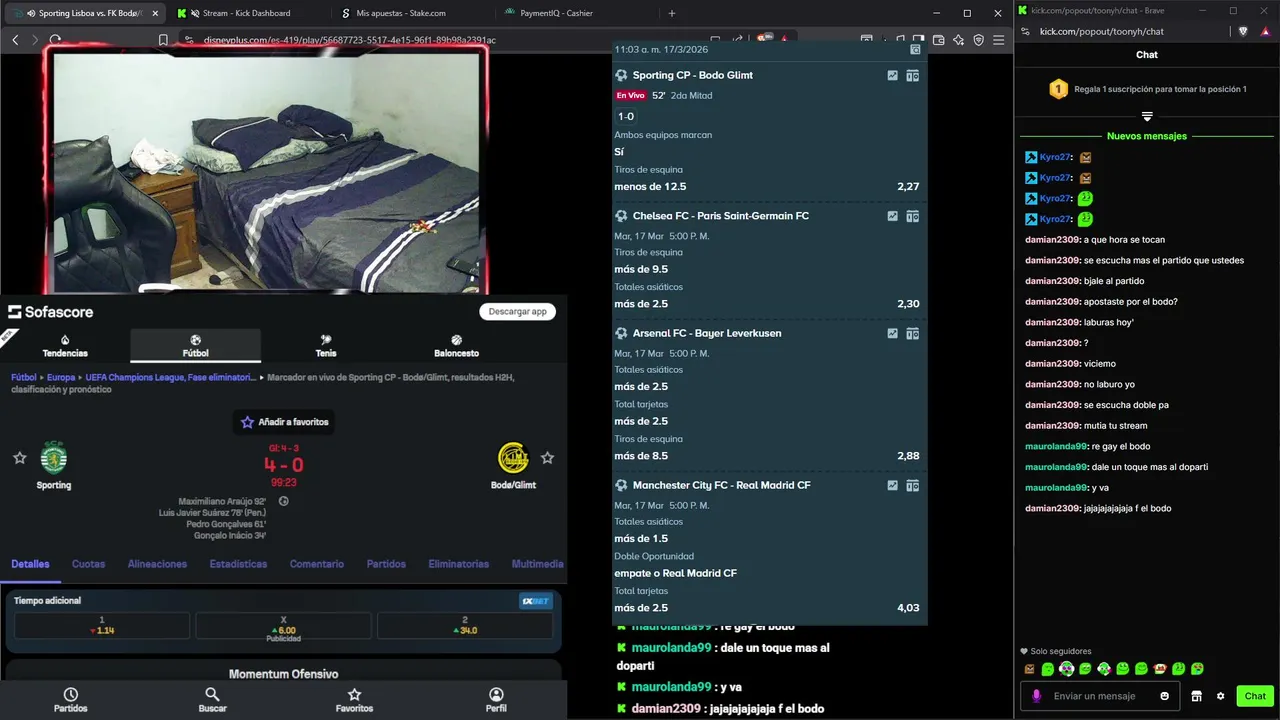Click Descargar app button on Sofascore
1280x720 pixels.
point(517,311)
